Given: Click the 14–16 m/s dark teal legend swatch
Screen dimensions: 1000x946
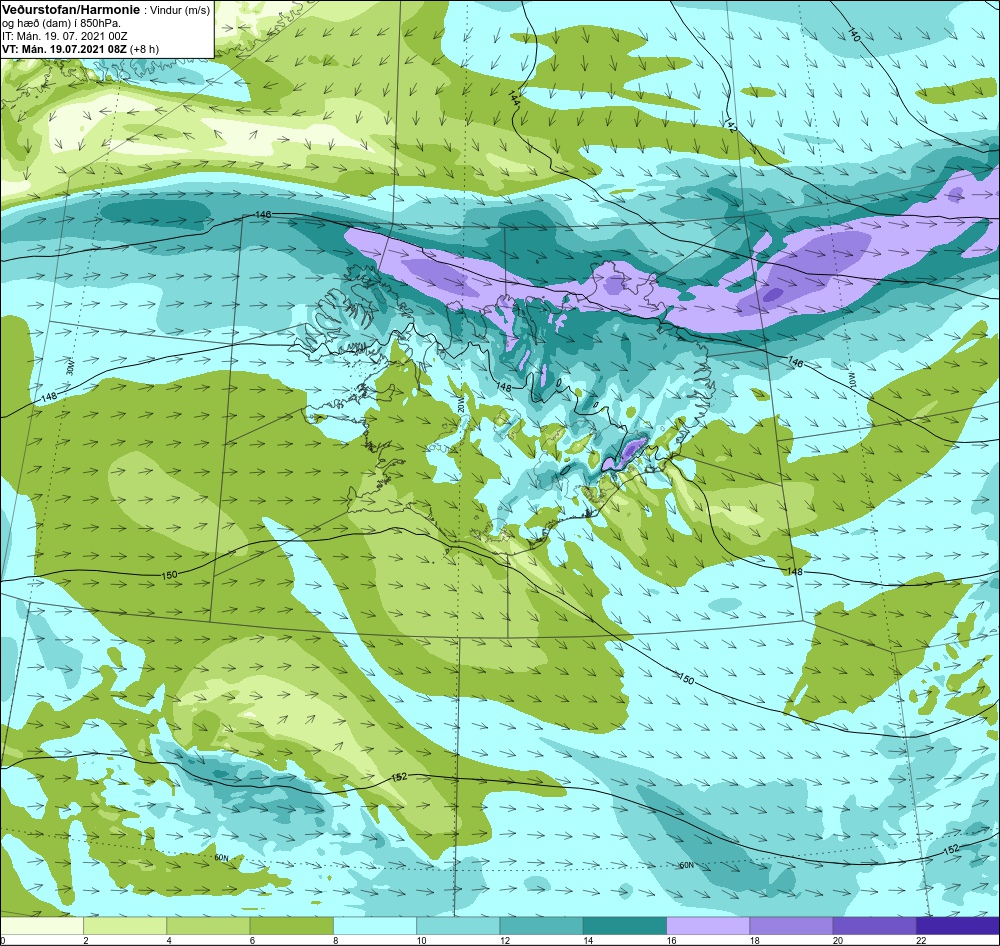Looking at the screenshot, I should point(625,926).
